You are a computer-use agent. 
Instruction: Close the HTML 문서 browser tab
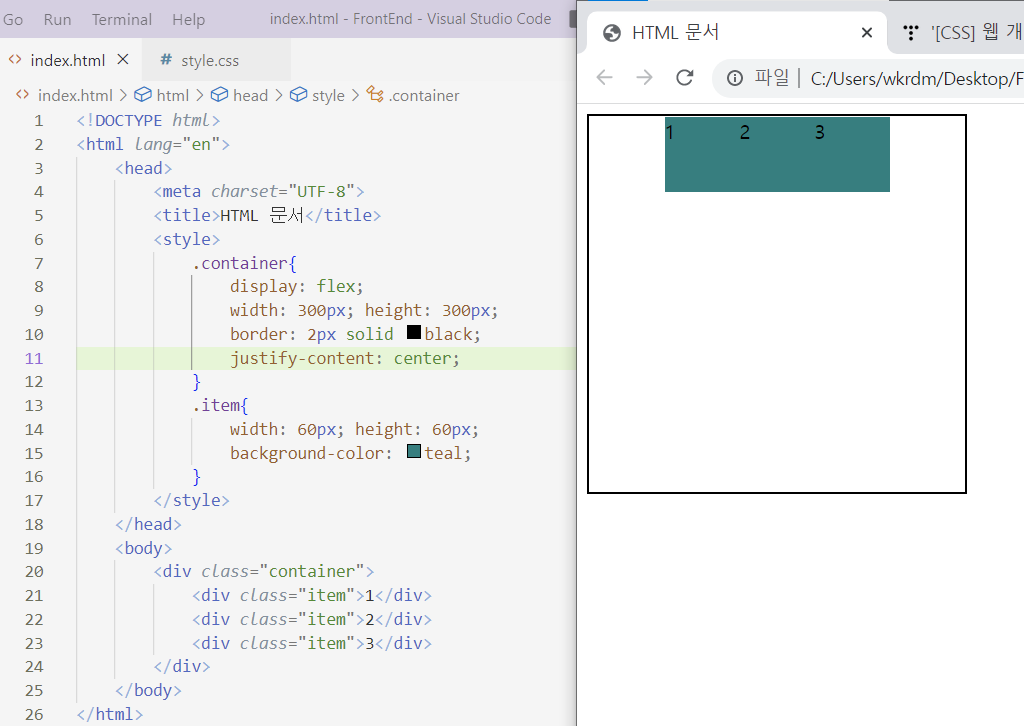[x=867, y=33]
